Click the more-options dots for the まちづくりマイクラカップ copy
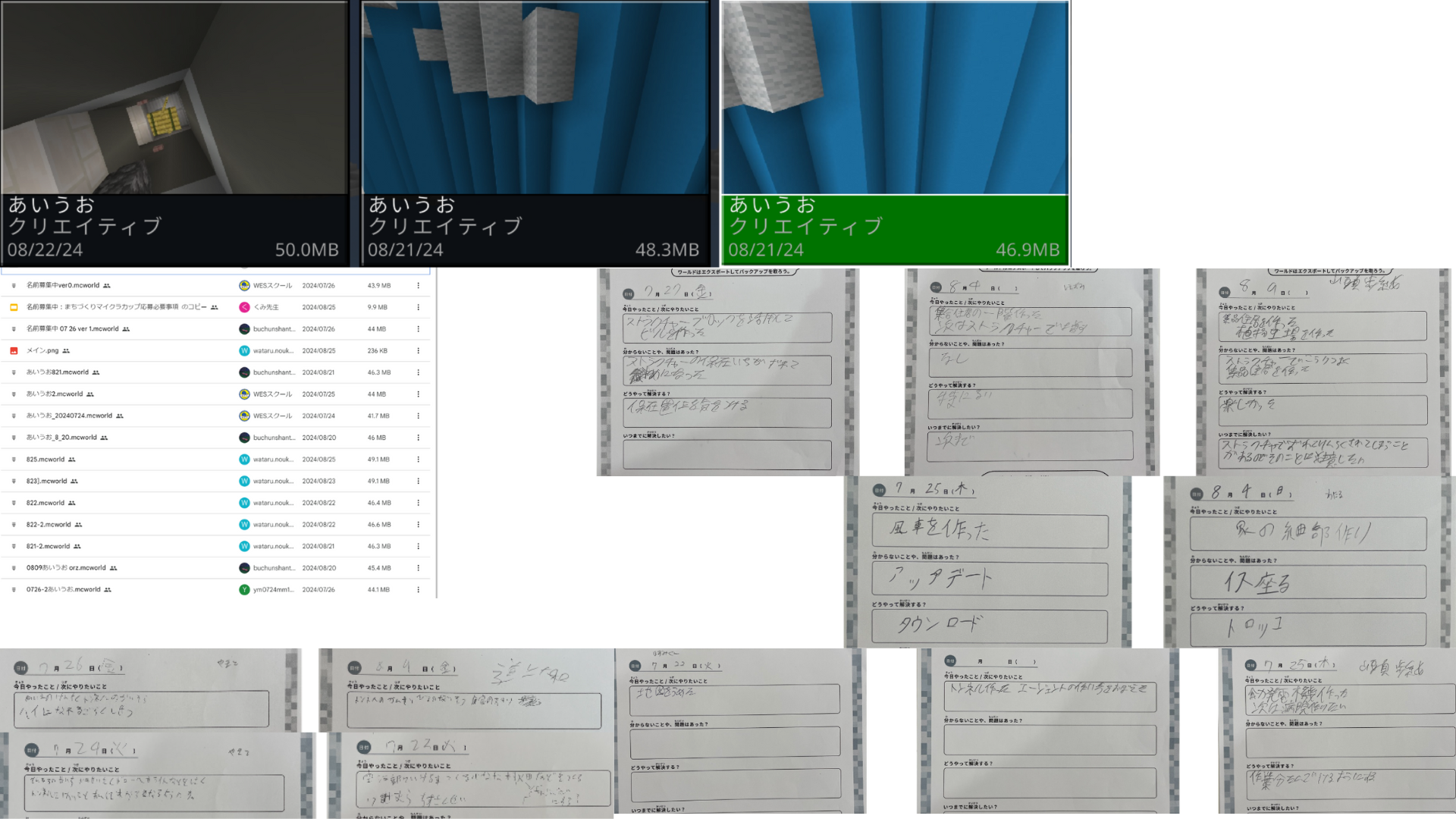1456x819 pixels. click(x=418, y=307)
